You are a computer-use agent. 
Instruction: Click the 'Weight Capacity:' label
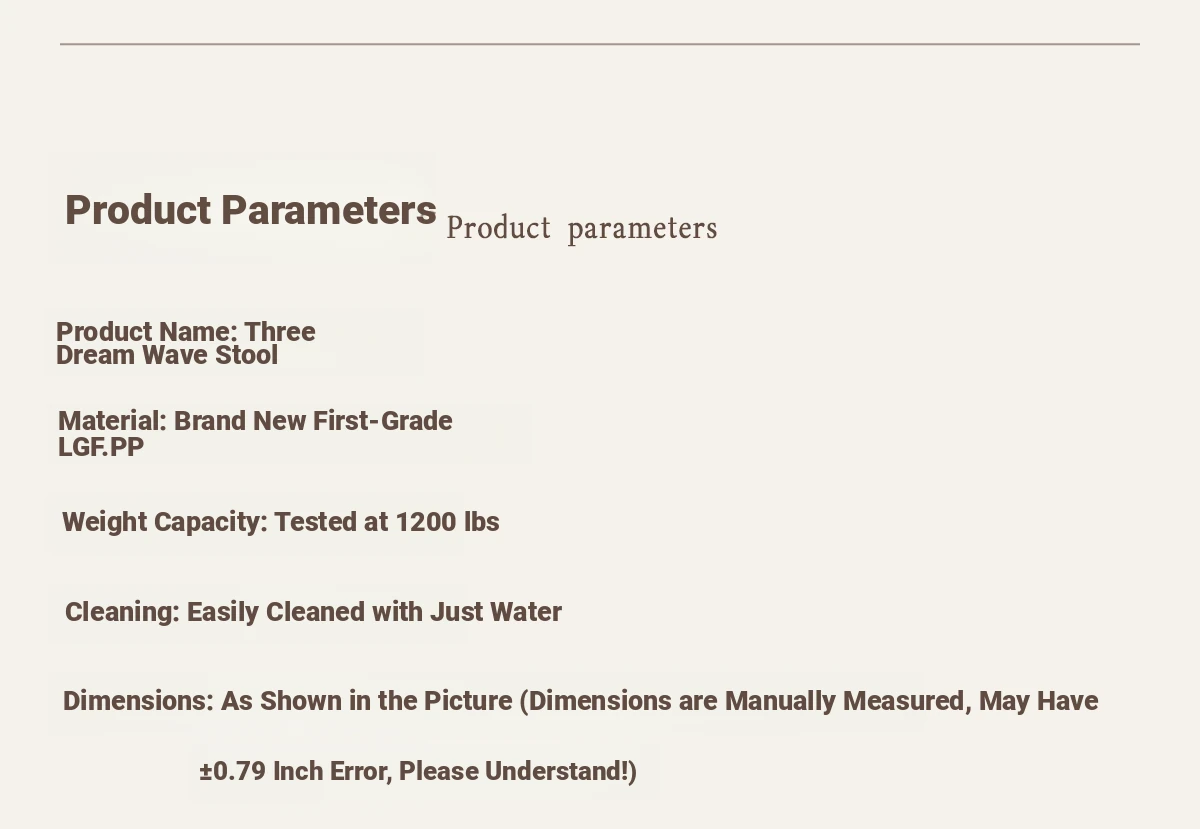coord(165,522)
